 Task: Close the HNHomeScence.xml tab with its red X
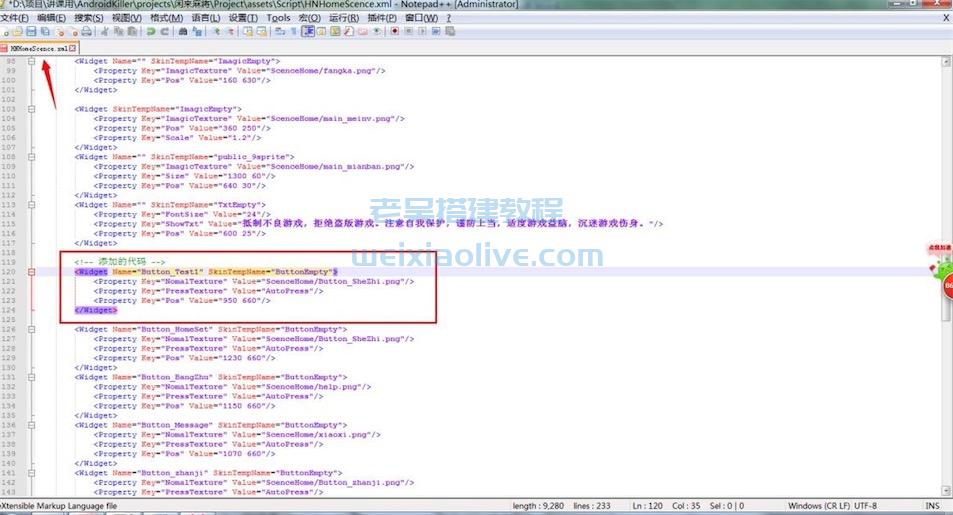coord(72,47)
